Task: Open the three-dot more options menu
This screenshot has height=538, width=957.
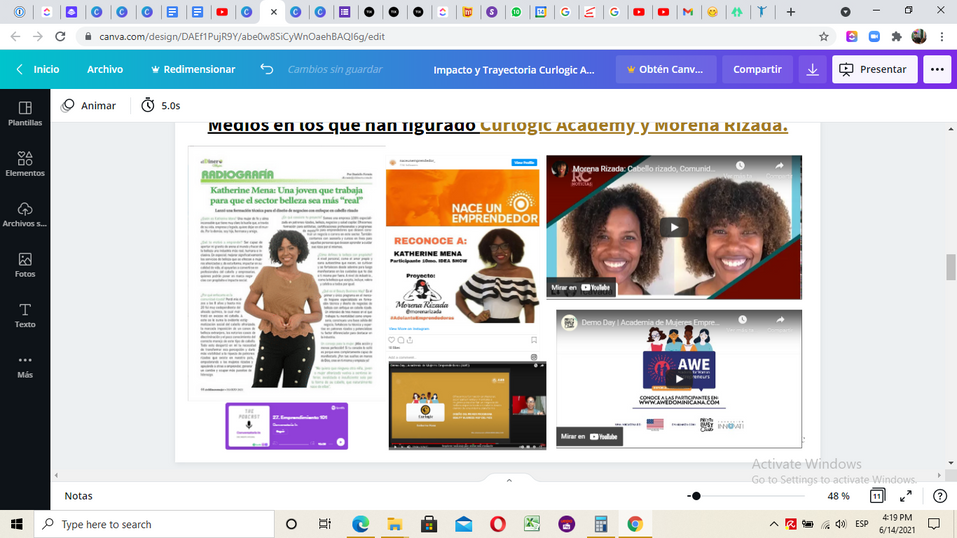Action: point(937,70)
